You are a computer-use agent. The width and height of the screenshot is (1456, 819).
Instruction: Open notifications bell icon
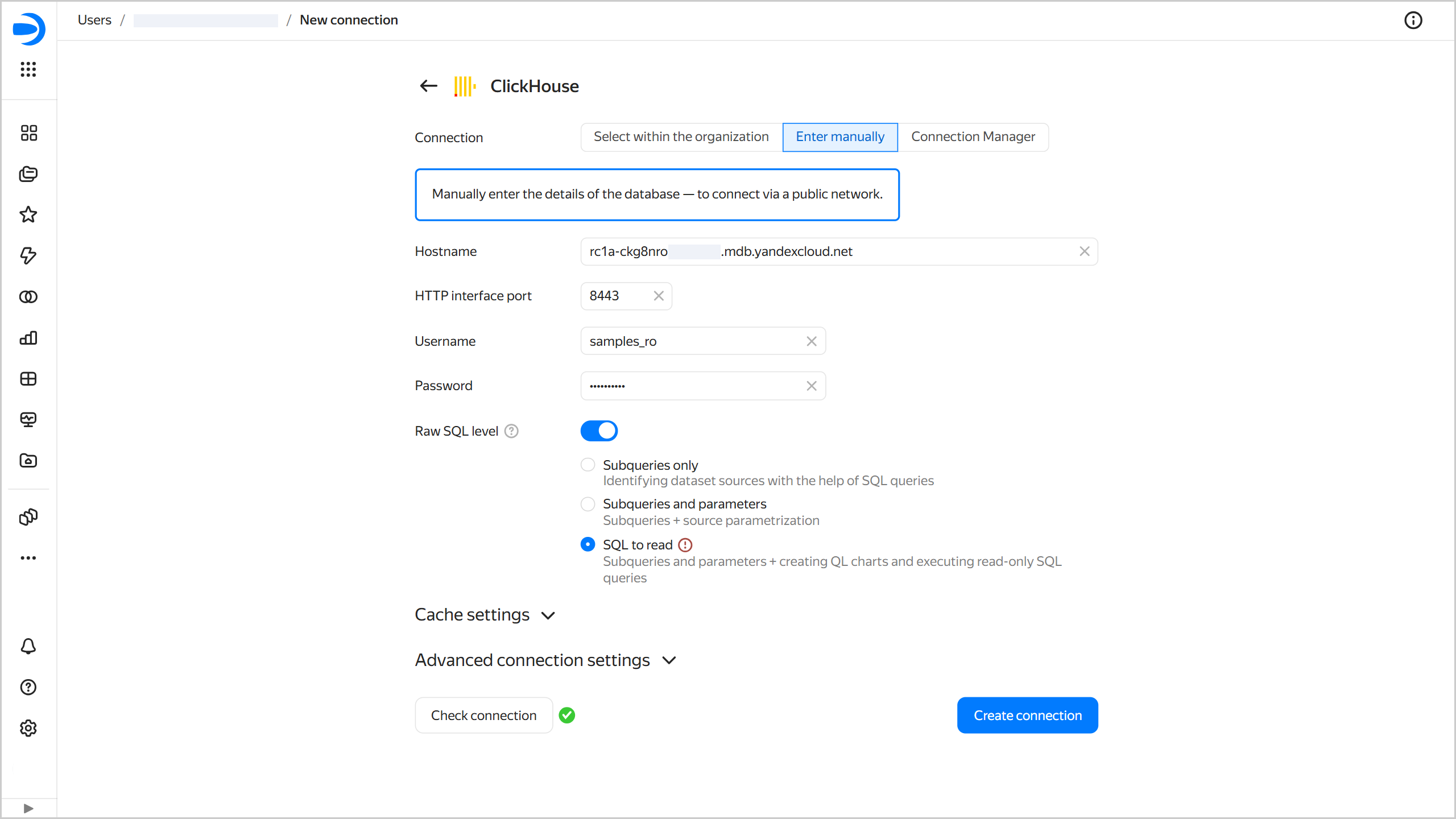(x=28, y=646)
